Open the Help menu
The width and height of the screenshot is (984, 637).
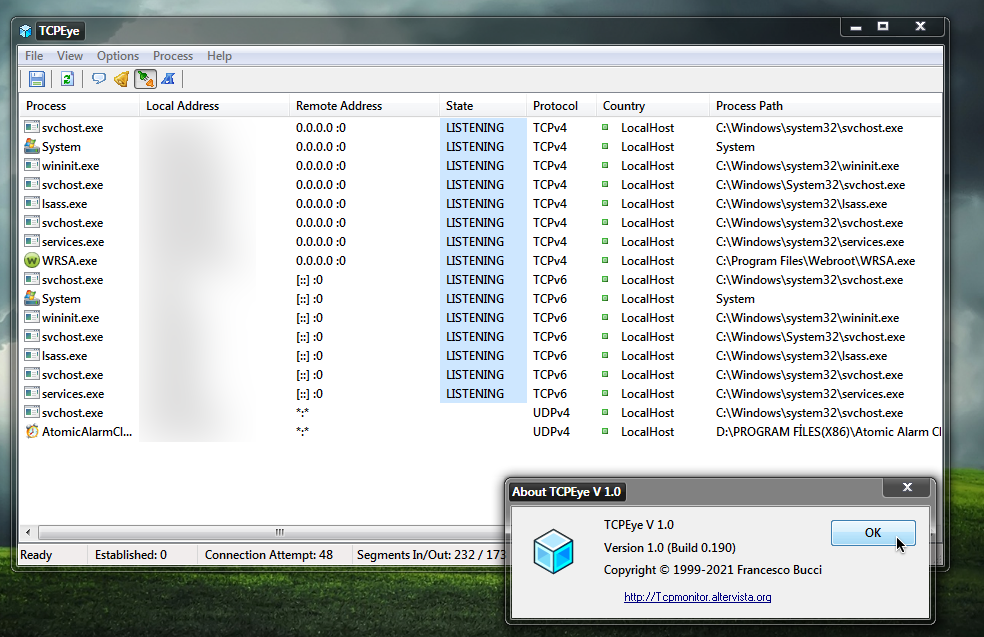(x=219, y=56)
